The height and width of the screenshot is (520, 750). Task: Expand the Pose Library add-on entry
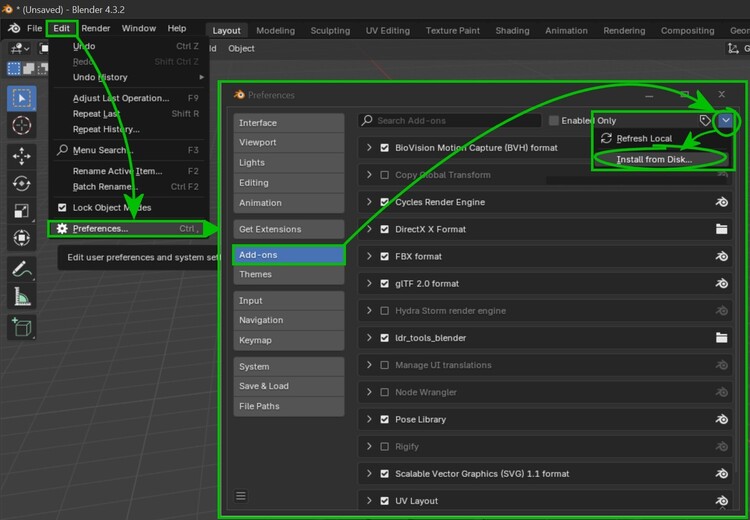369,420
